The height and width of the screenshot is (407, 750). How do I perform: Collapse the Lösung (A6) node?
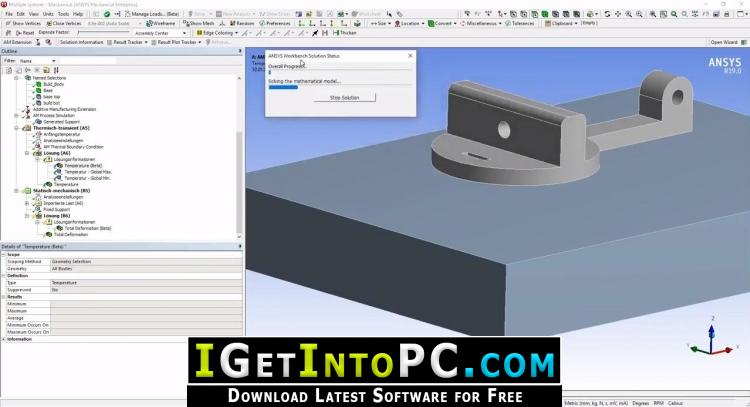pos(27,153)
